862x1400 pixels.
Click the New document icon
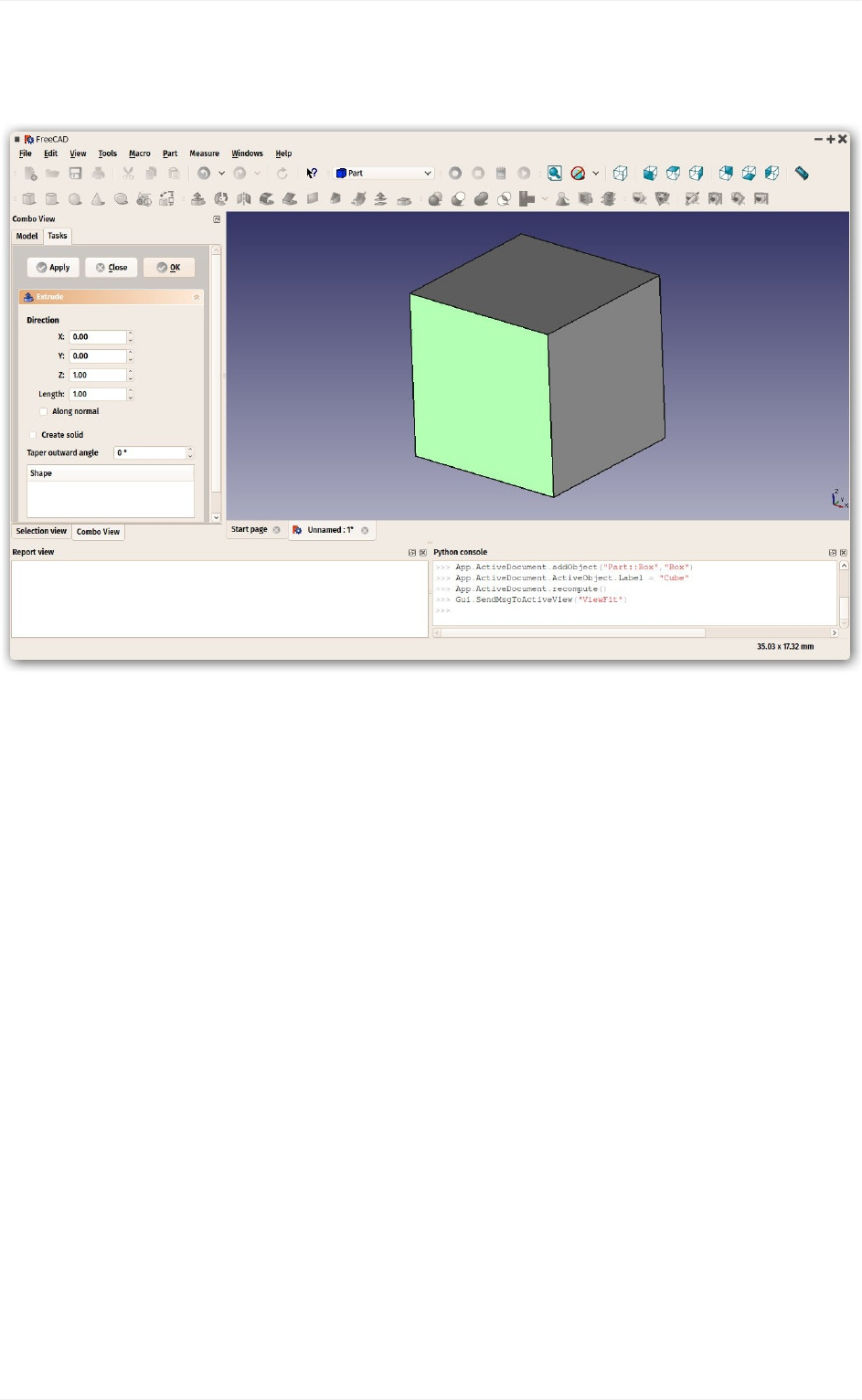pos(30,173)
